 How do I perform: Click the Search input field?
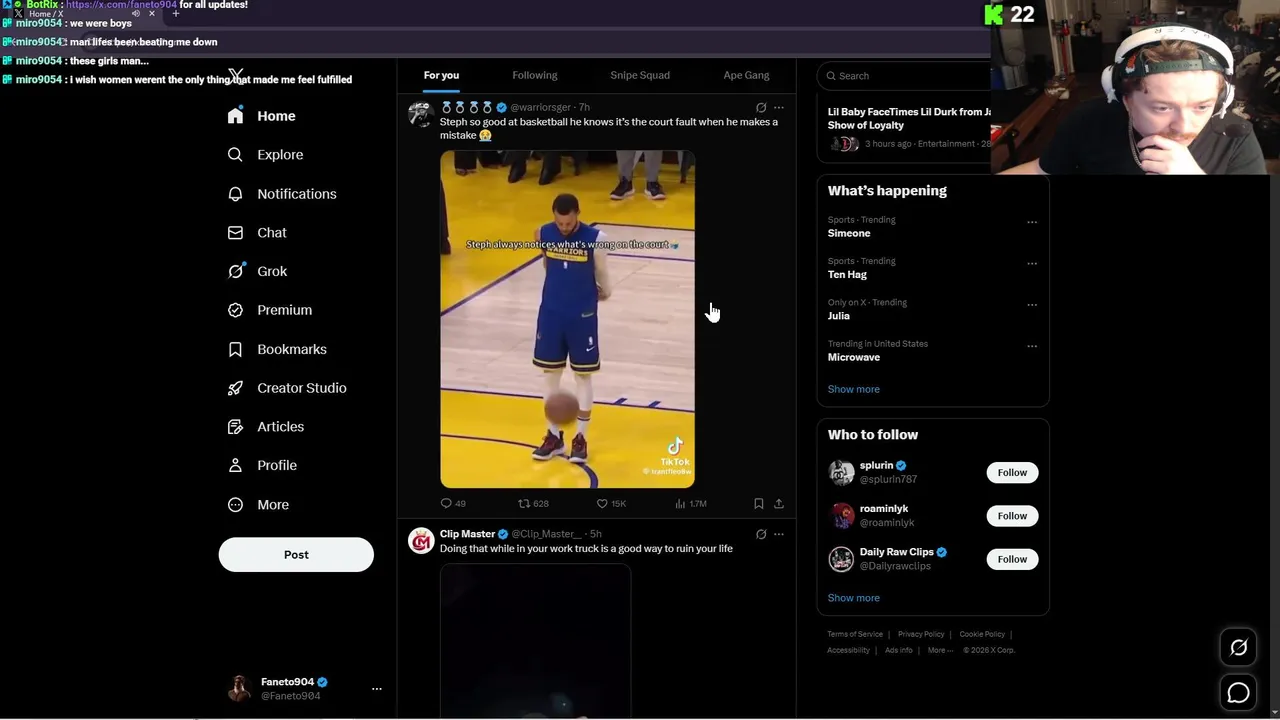click(x=905, y=76)
